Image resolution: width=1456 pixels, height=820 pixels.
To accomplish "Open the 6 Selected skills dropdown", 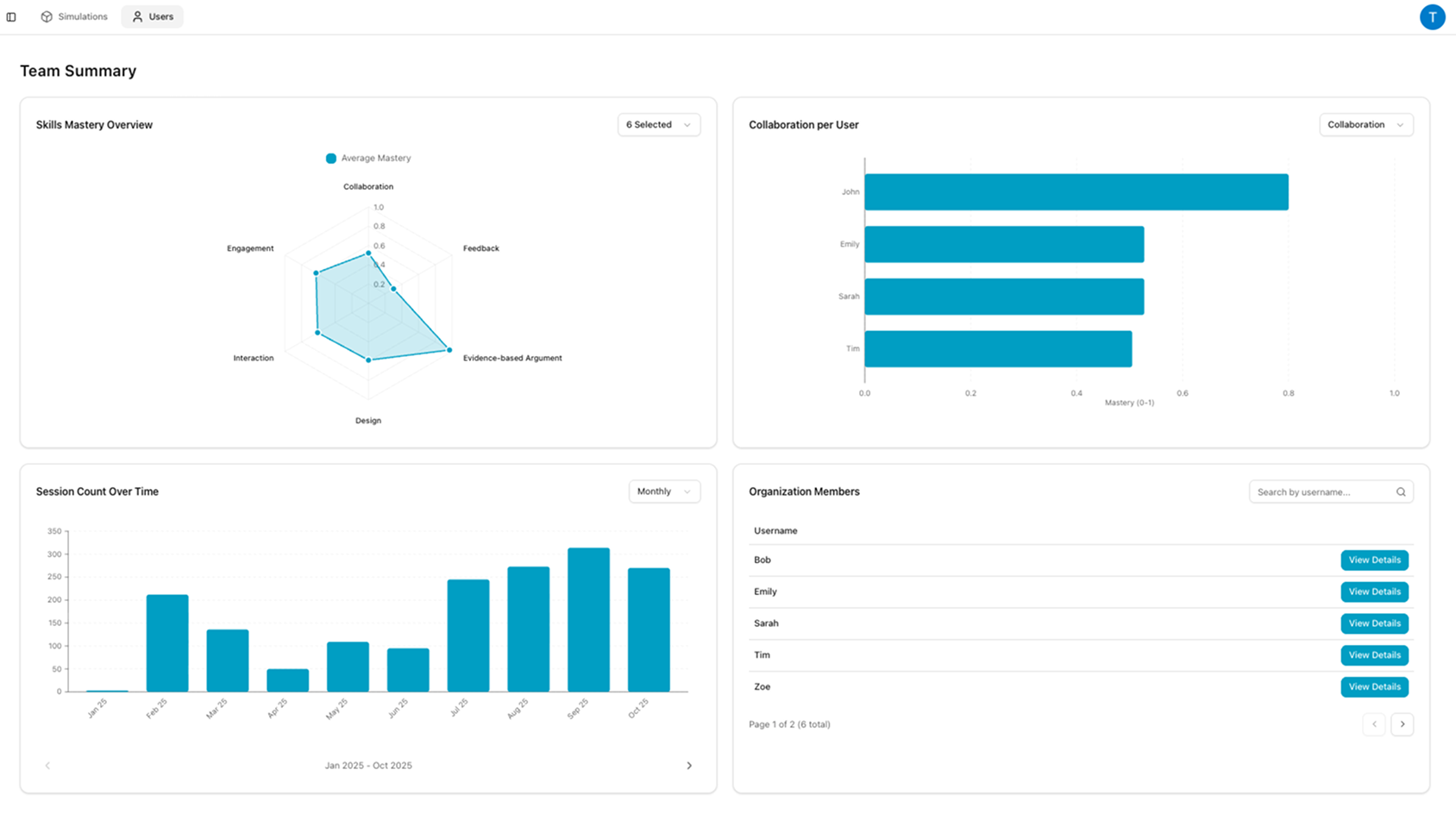I will [658, 125].
